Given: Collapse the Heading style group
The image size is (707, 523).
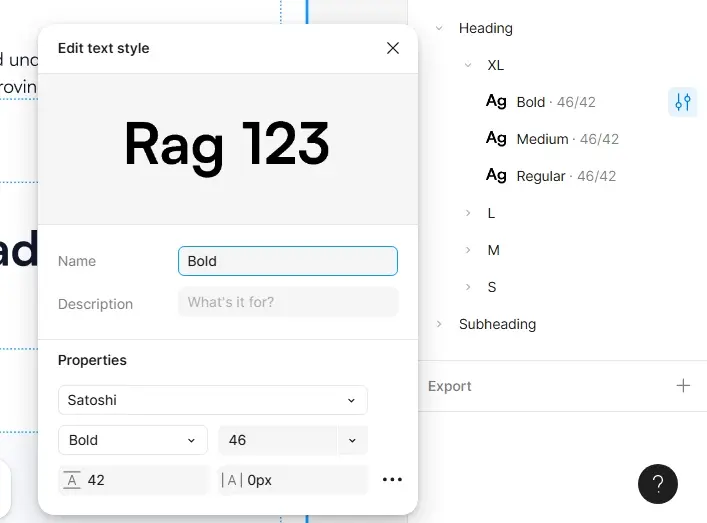Looking at the screenshot, I should 439,29.
